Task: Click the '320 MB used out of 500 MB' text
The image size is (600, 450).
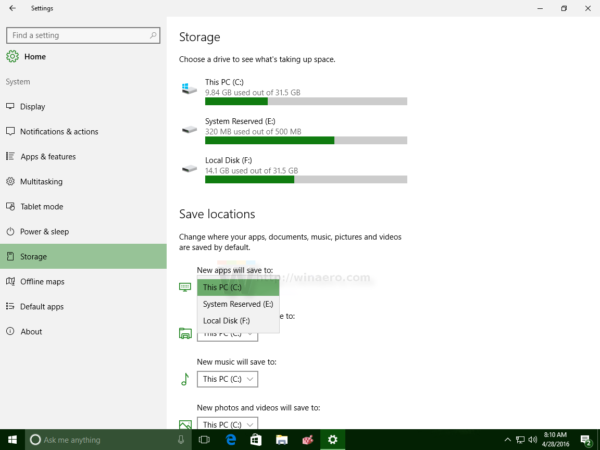Action: [253, 131]
